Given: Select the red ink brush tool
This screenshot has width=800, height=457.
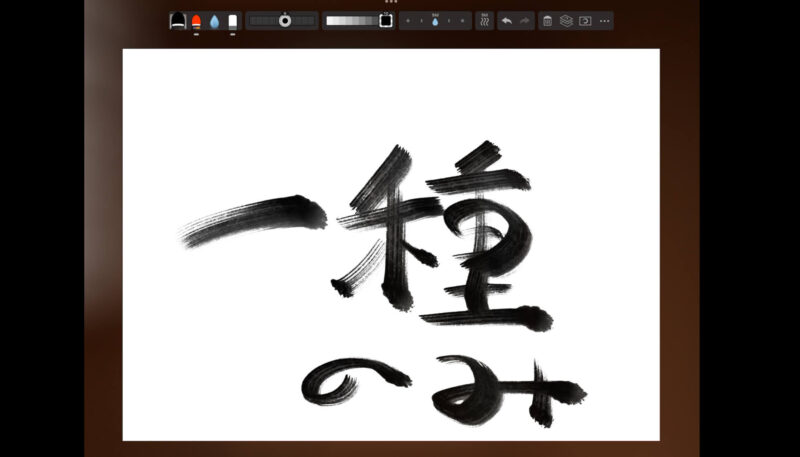Looking at the screenshot, I should [x=196, y=21].
